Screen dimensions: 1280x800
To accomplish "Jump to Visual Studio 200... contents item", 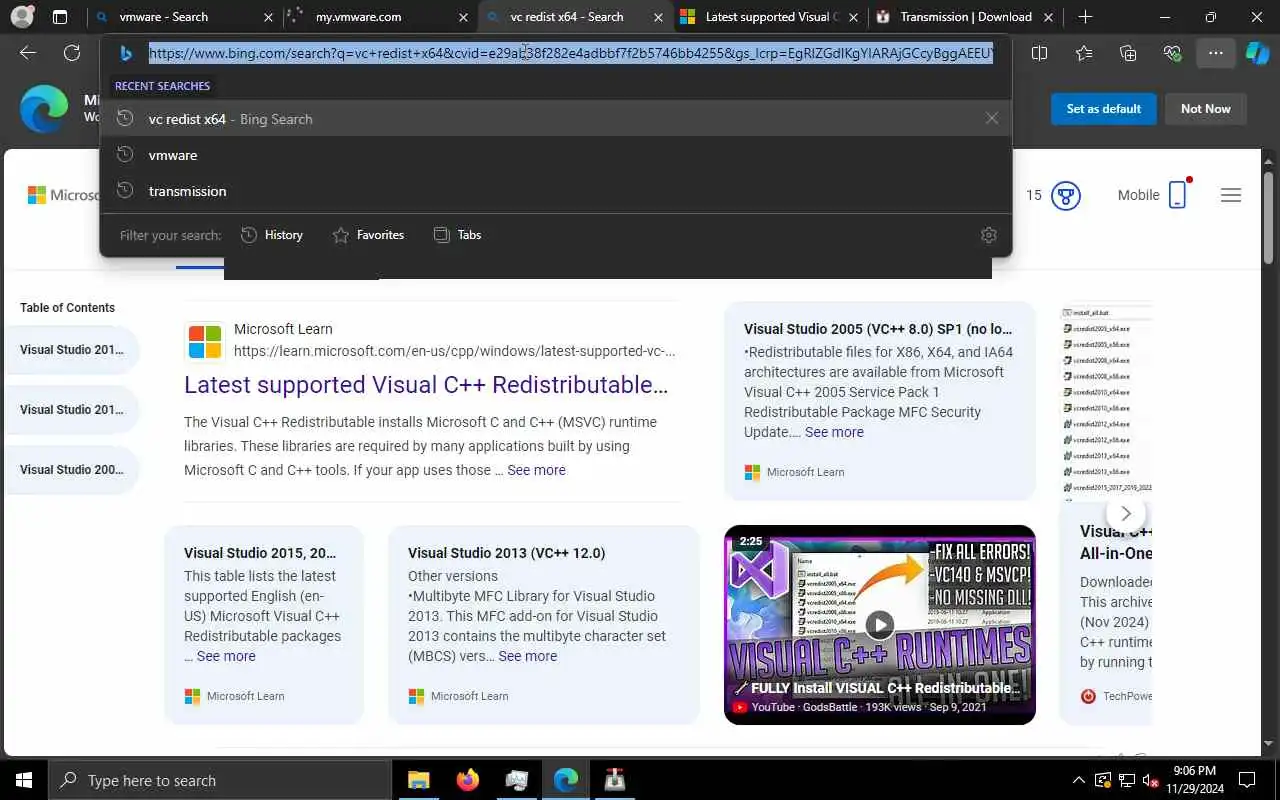I will tap(72, 470).
